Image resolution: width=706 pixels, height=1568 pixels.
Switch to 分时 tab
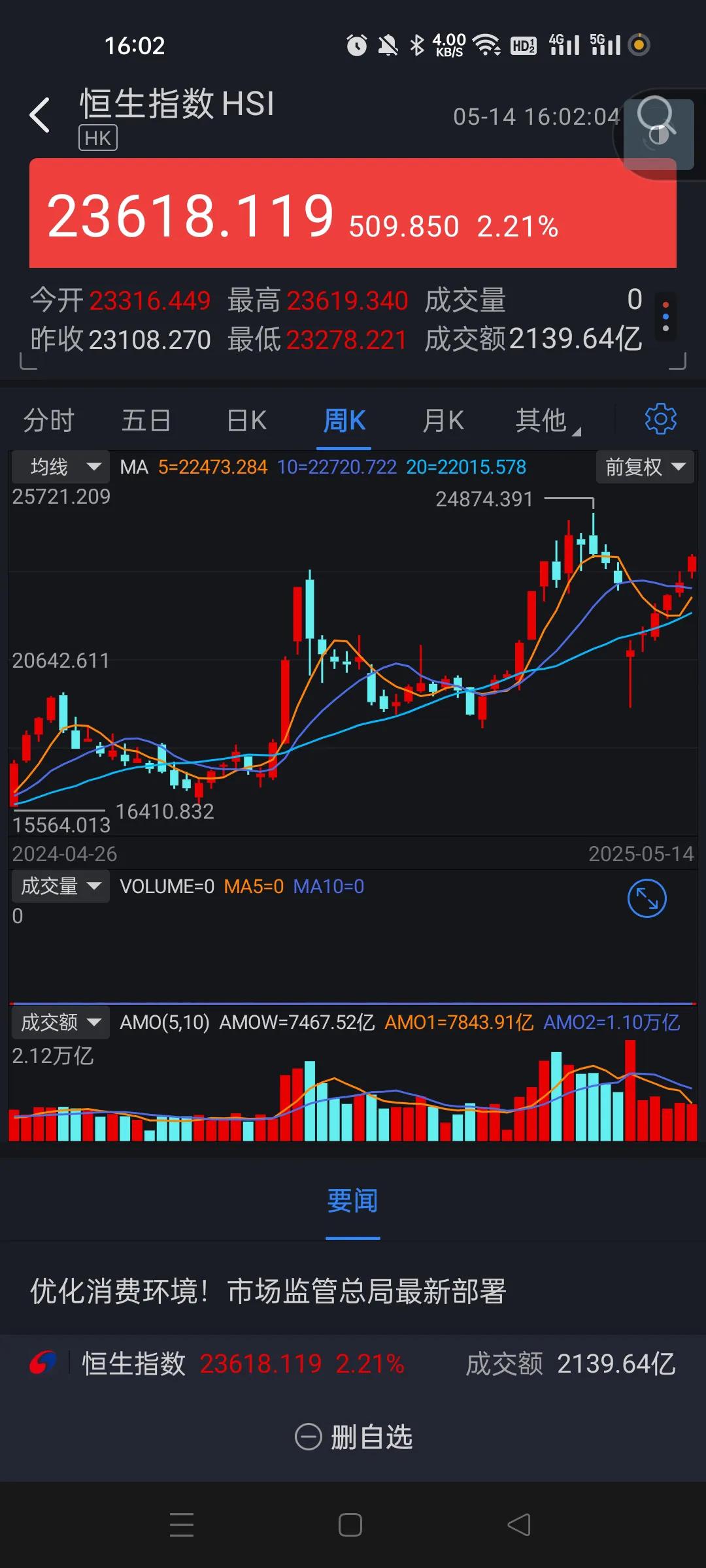(49, 420)
